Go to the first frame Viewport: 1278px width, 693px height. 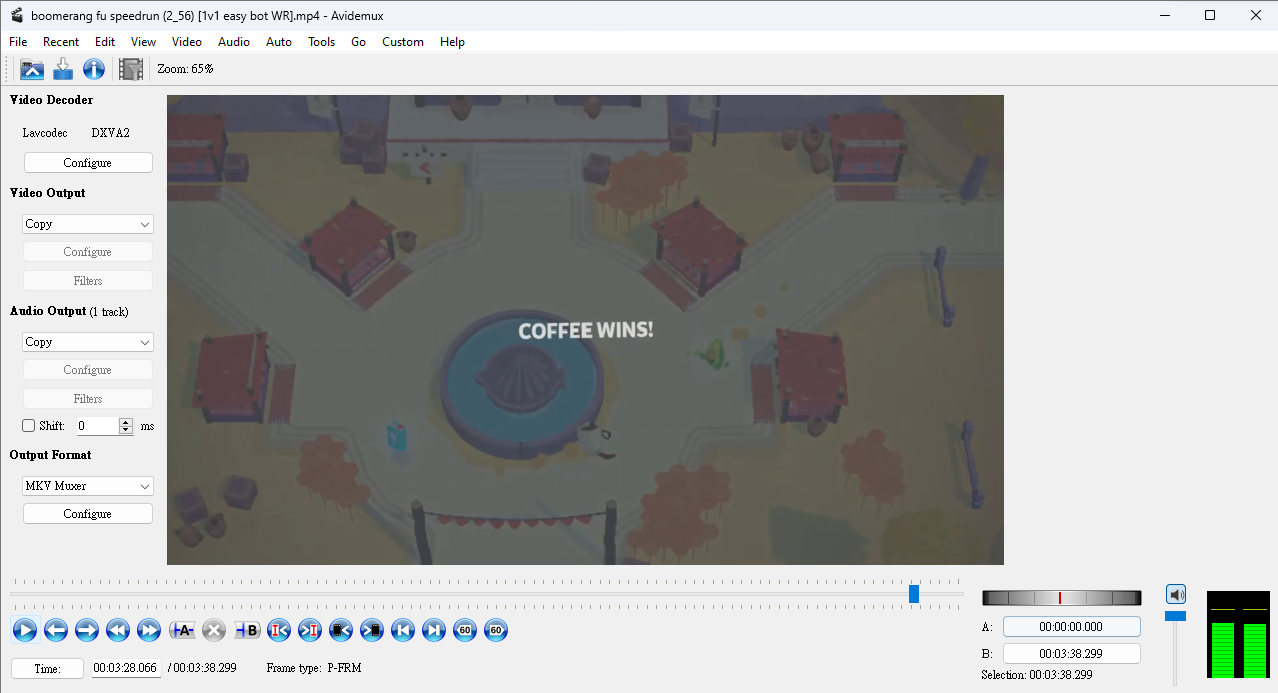(x=403, y=630)
